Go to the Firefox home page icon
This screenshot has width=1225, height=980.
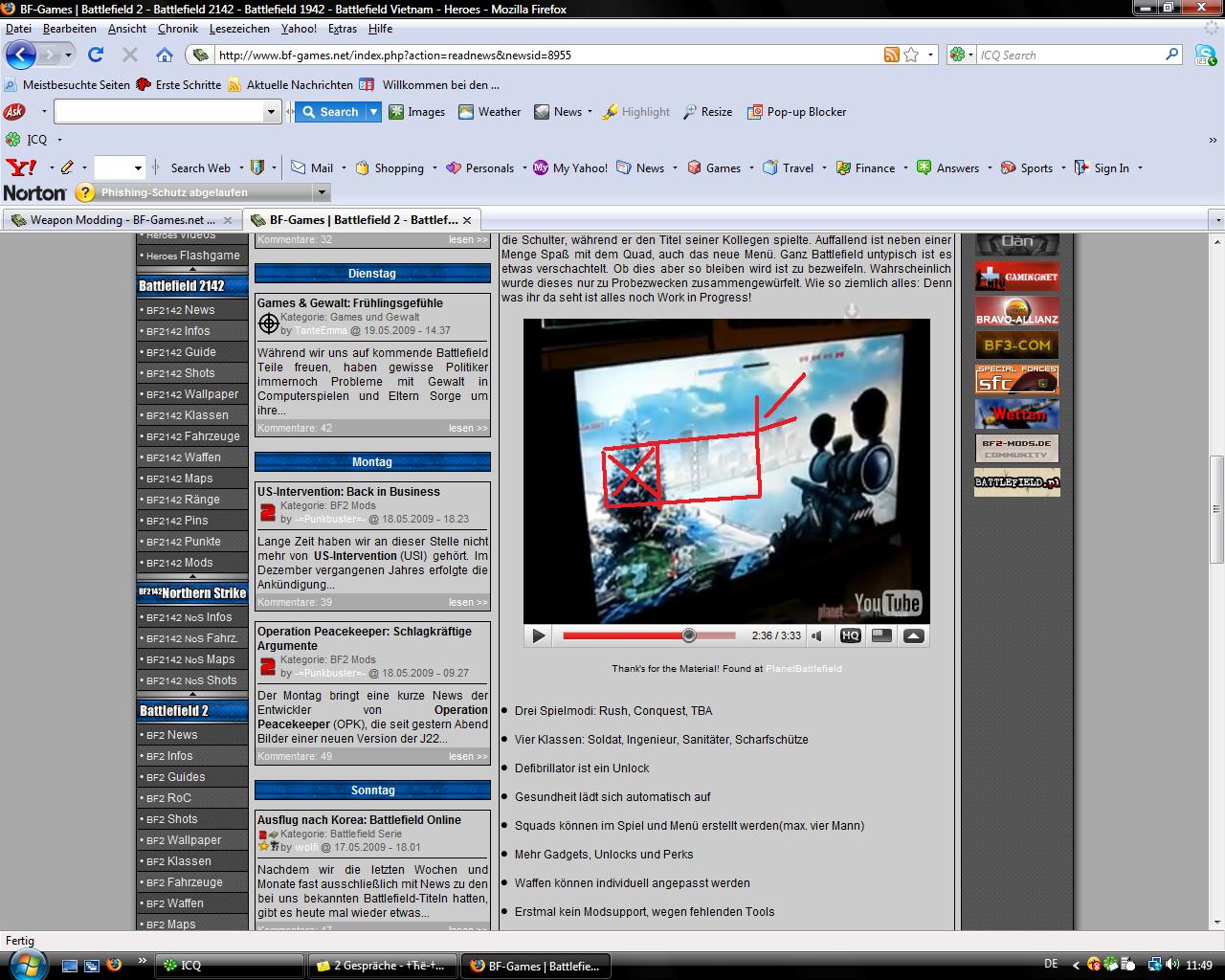165,55
